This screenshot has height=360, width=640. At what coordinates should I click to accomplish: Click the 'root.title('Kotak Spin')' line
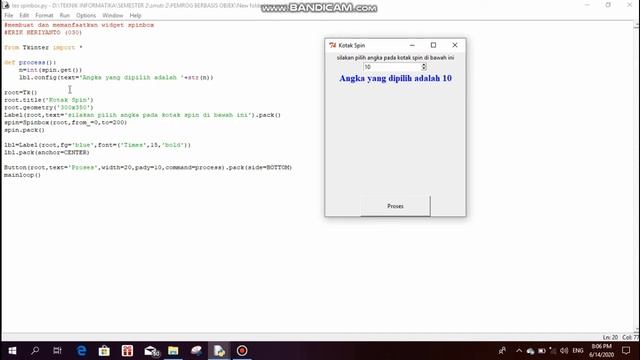(x=49, y=100)
